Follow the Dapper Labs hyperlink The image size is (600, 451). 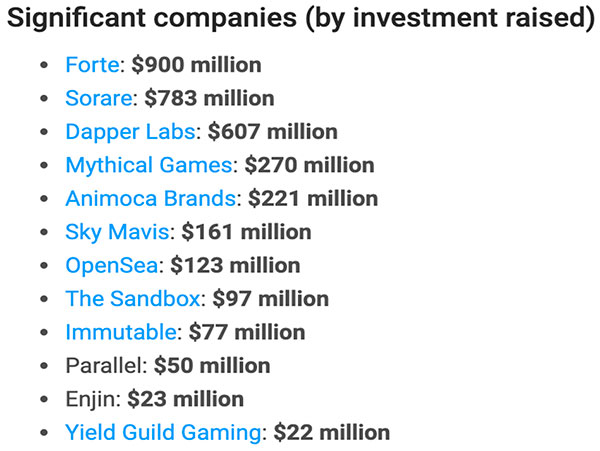click(x=130, y=132)
